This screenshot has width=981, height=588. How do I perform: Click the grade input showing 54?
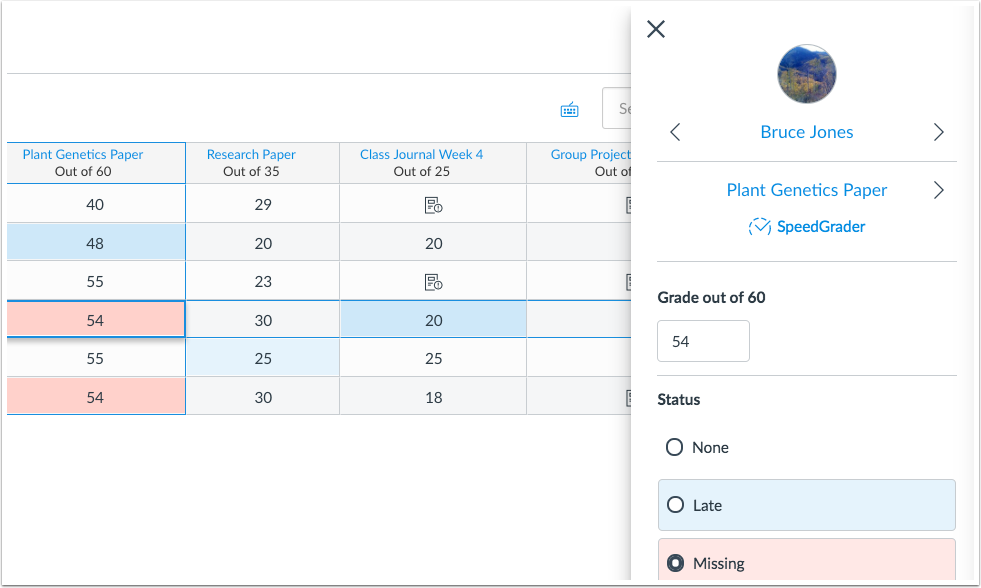(703, 341)
